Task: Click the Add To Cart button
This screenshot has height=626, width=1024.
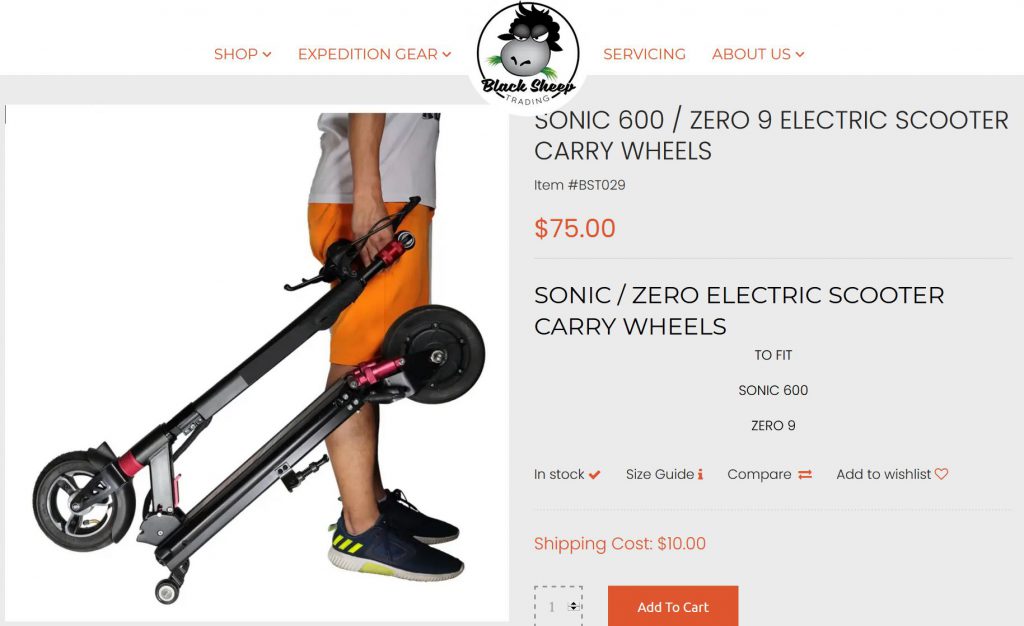Action: [x=673, y=606]
